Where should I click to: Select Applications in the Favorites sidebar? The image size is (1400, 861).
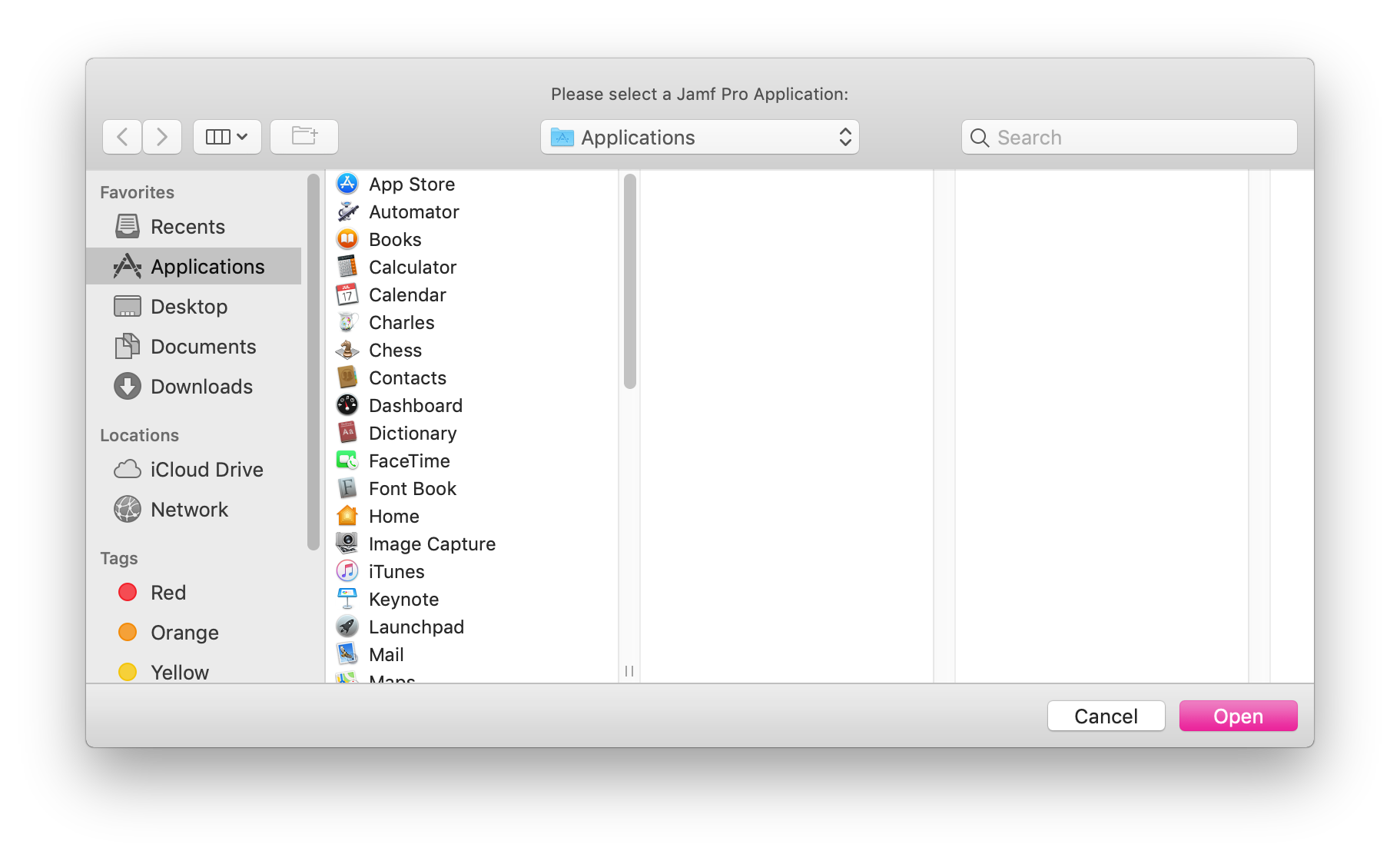(x=194, y=266)
